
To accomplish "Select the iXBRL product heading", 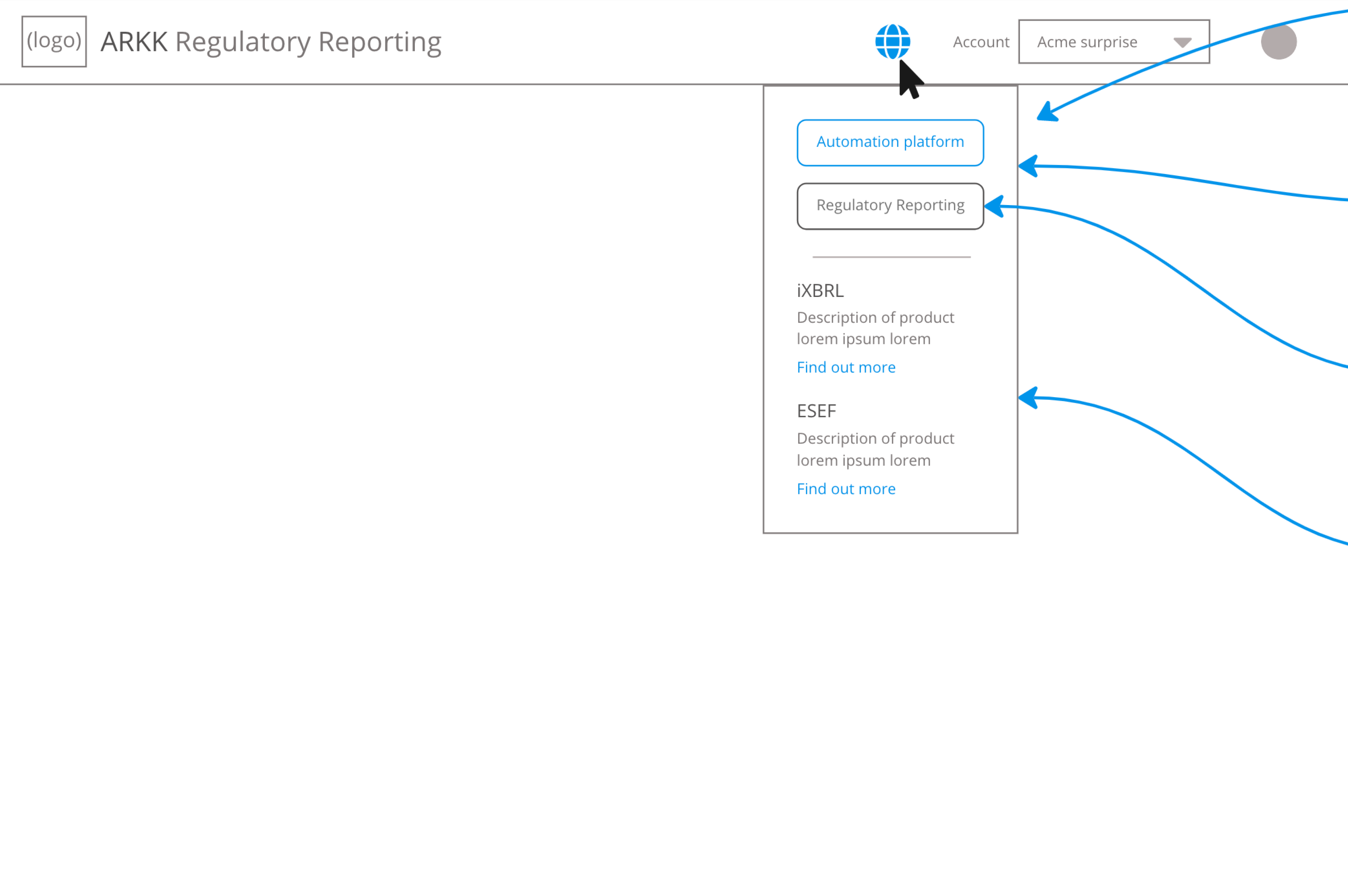I will [x=820, y=291].
